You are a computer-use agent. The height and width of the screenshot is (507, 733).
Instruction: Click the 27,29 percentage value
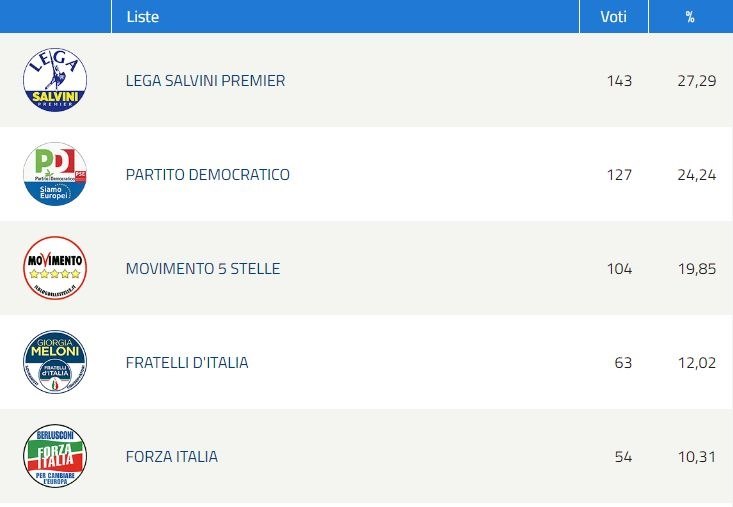pyautogui.click(x=697, y=80)
